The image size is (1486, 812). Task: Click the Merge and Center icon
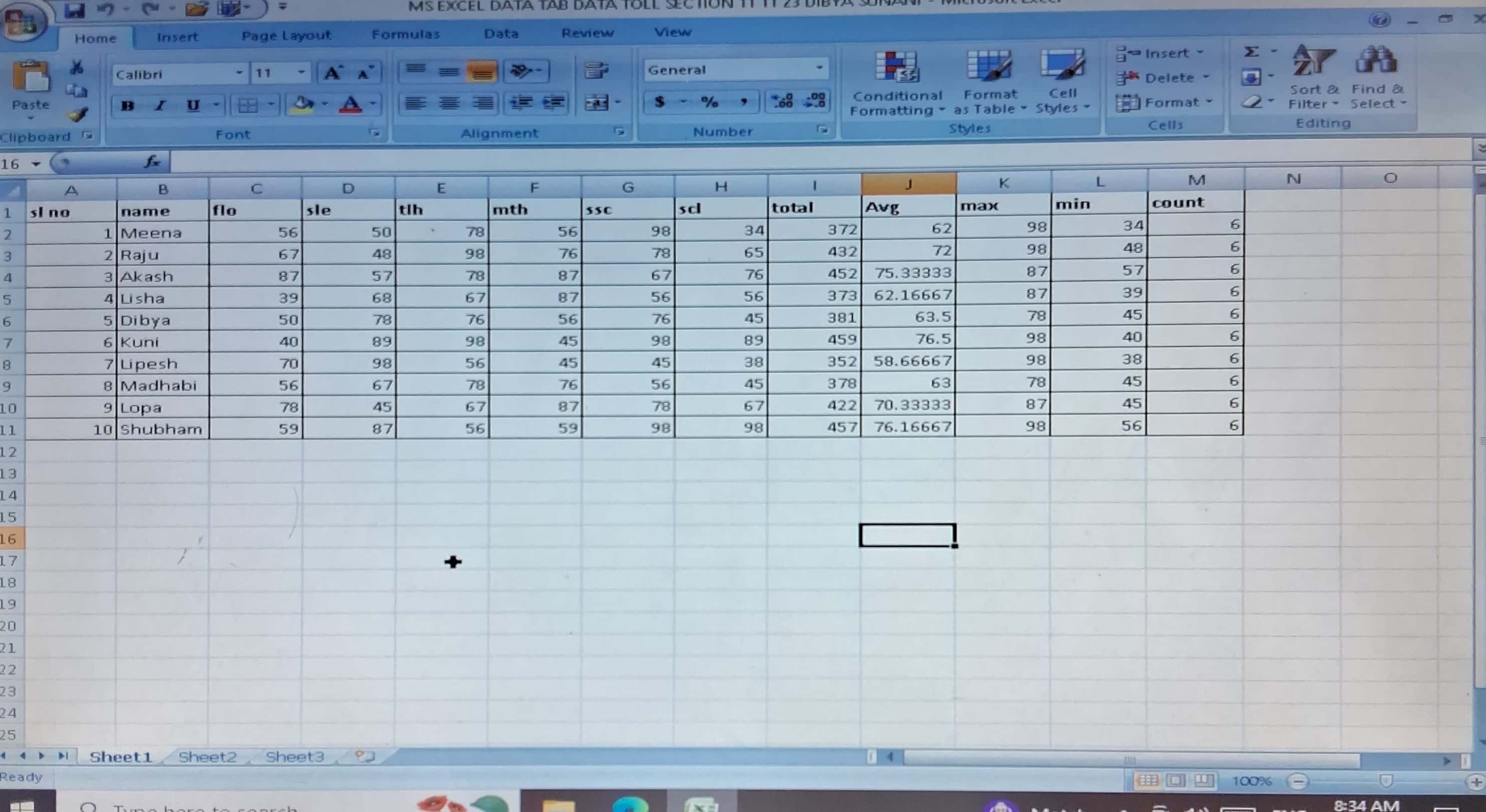click(x=597, y=103)
